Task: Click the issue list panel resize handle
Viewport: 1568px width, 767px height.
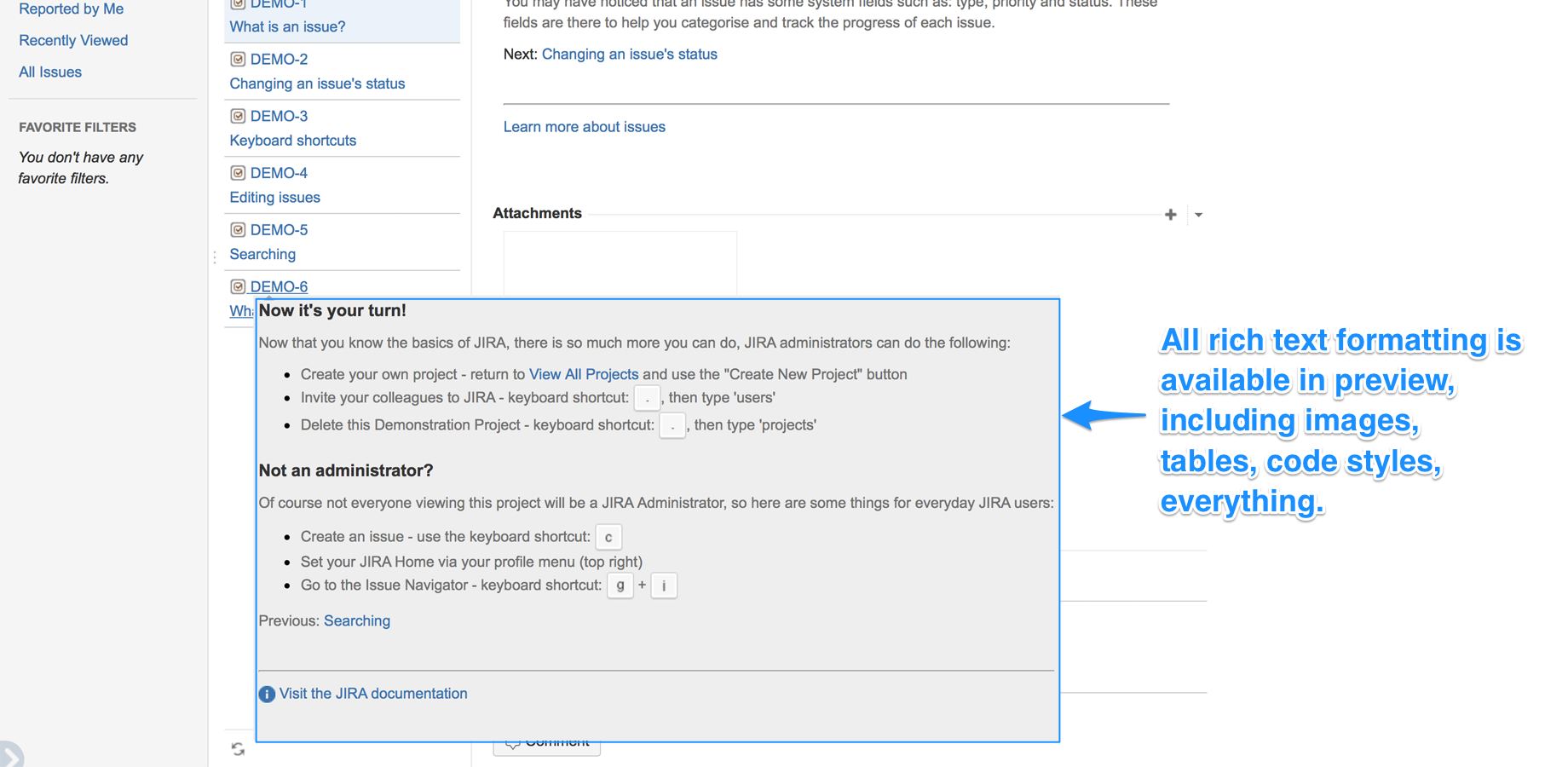Action: [214, 257]
